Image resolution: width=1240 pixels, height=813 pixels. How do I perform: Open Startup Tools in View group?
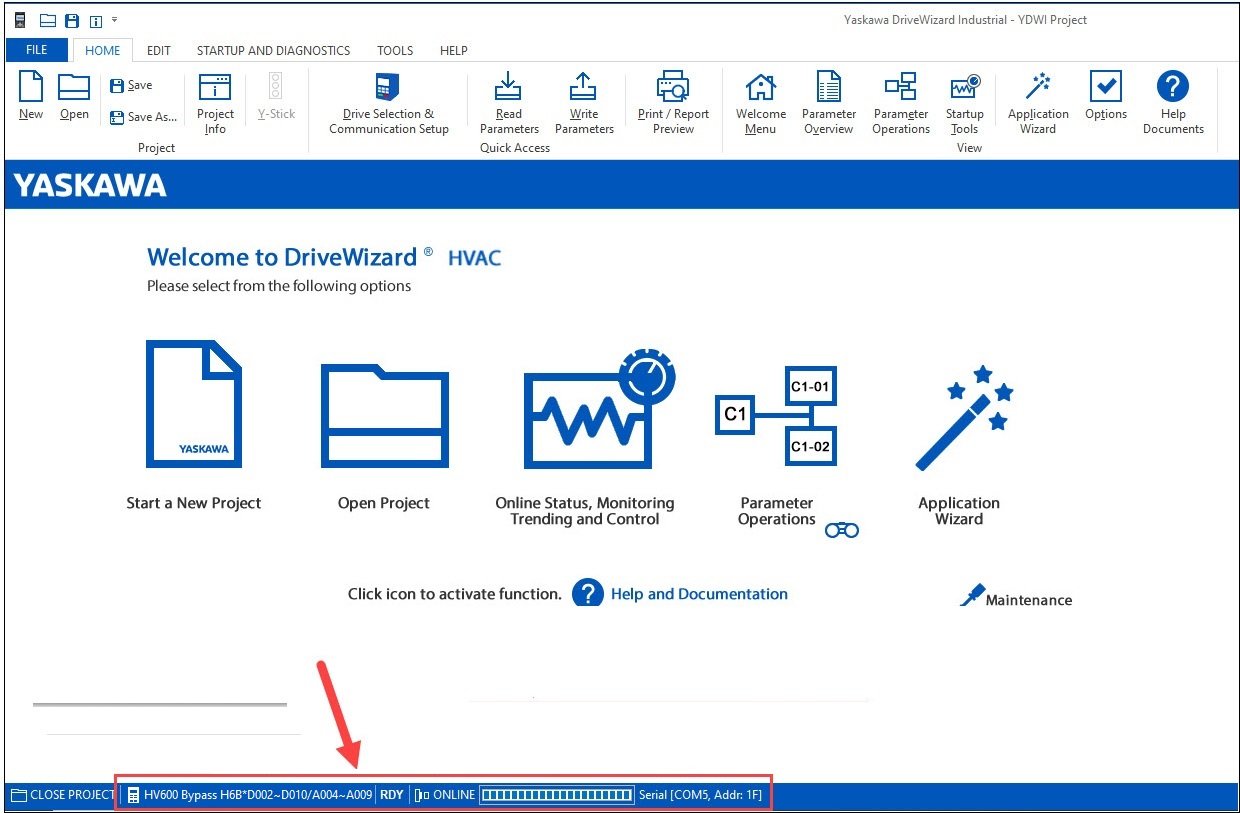[x=965, y=103]
